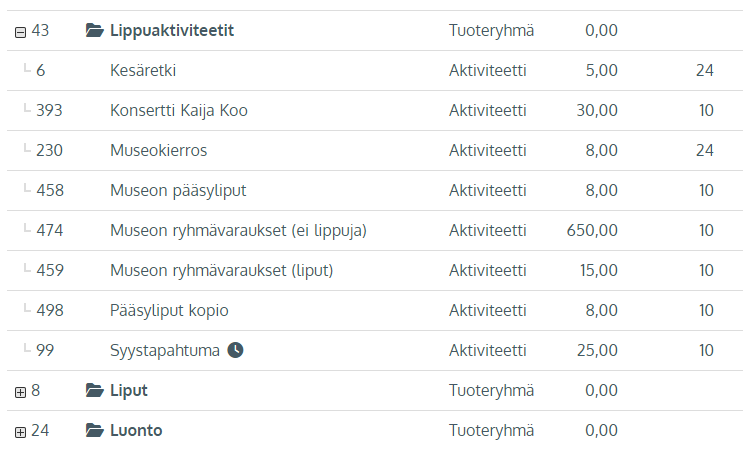
Task: Collapse the Lippuaktiviteetit product group
Action: pos(20,32)
